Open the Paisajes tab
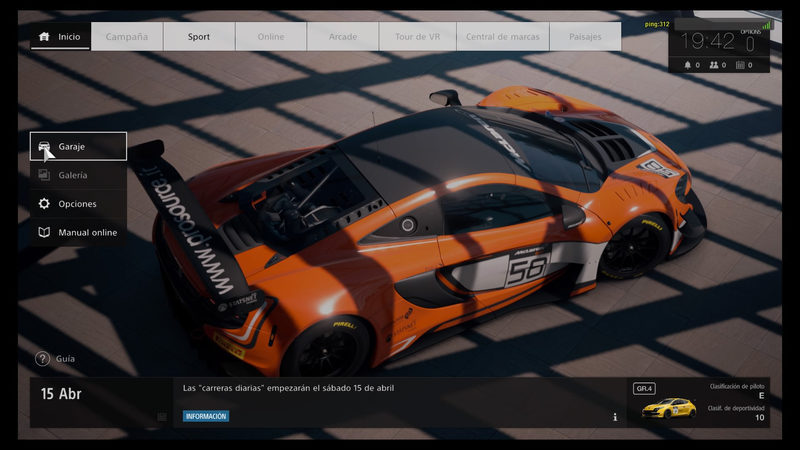The width and height of the screenshot is (800, 450). pos(584,37)
